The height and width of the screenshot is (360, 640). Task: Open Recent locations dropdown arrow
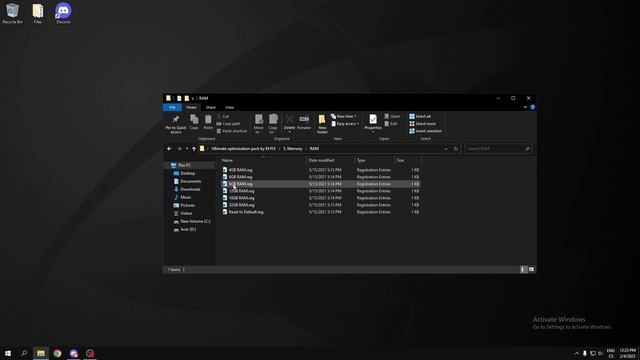pos(187,149)
